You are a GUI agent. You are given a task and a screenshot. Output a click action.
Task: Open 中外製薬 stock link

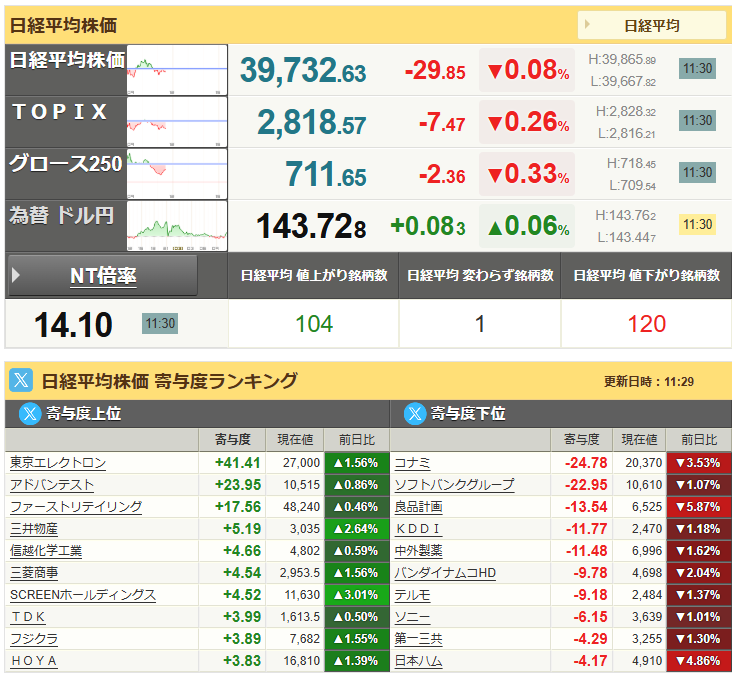[418, 551]
